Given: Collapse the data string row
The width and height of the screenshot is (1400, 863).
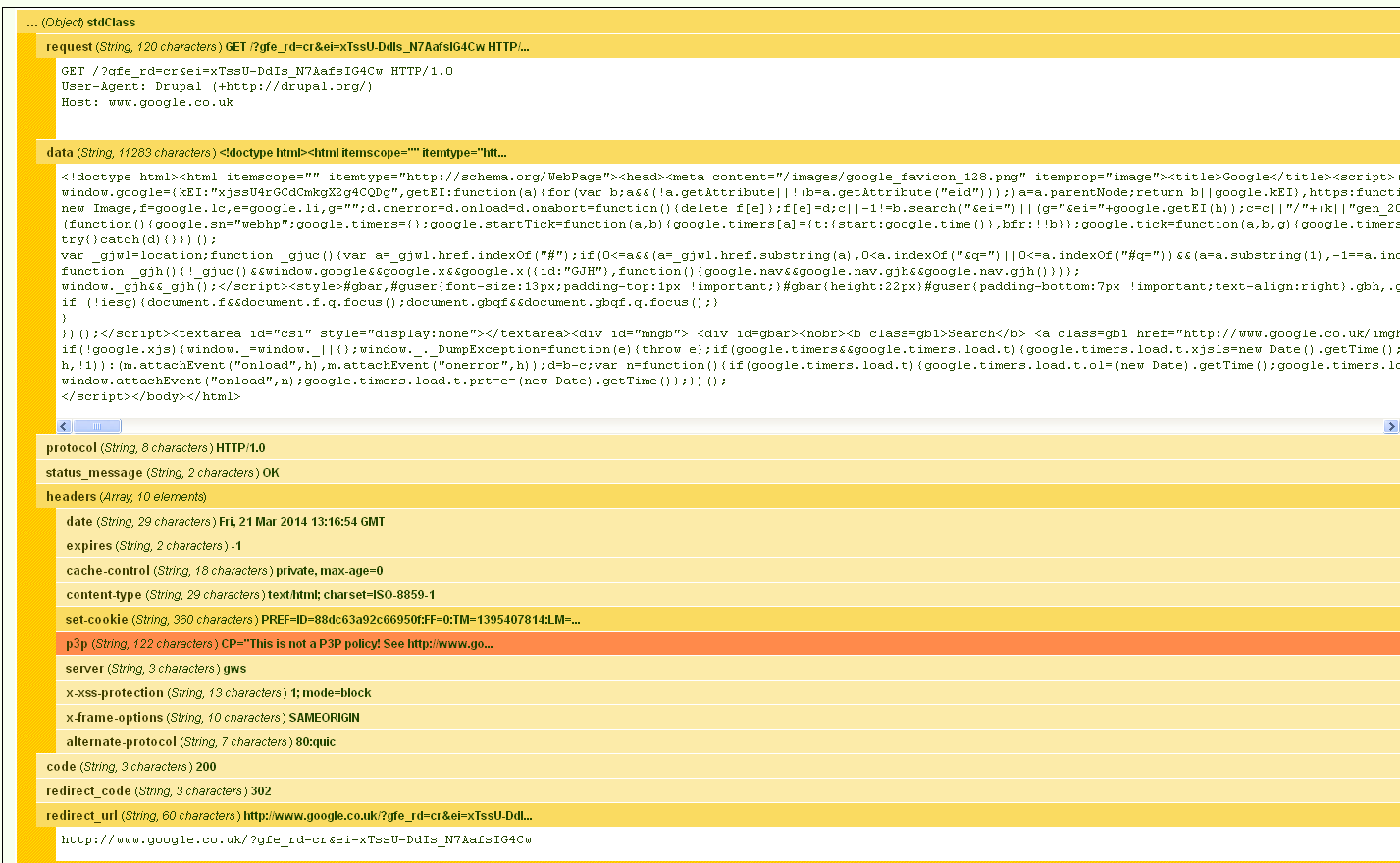Looking at the screenshot, I should point(718,152).
